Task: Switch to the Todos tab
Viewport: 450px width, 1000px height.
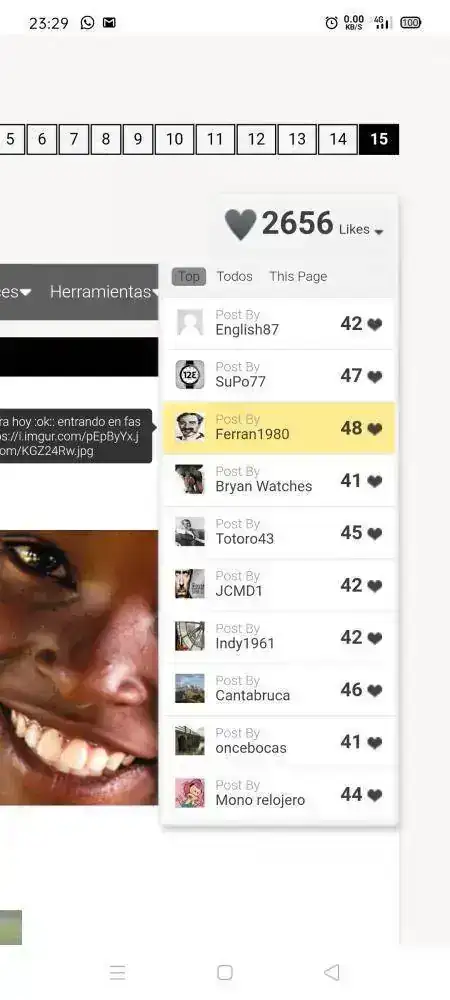Action: (x=235, y=276)
